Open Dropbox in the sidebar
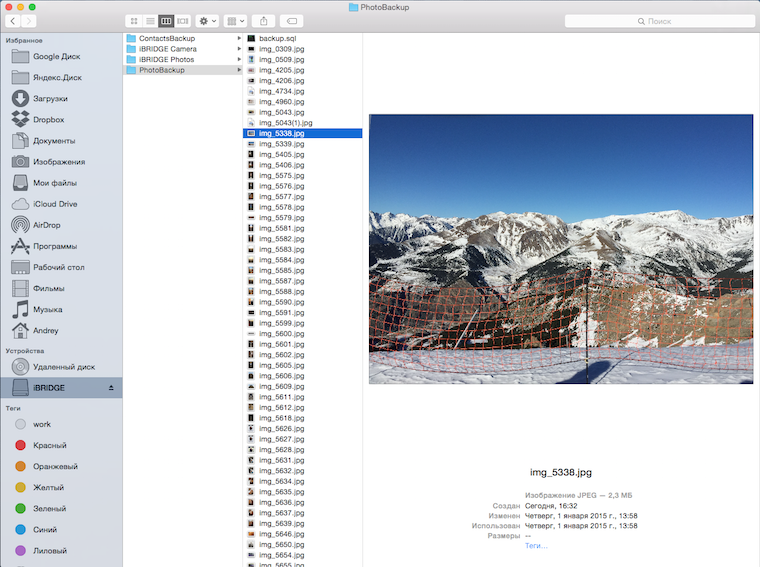The width and height of the screenshot is (760, 567). [48, 119]
